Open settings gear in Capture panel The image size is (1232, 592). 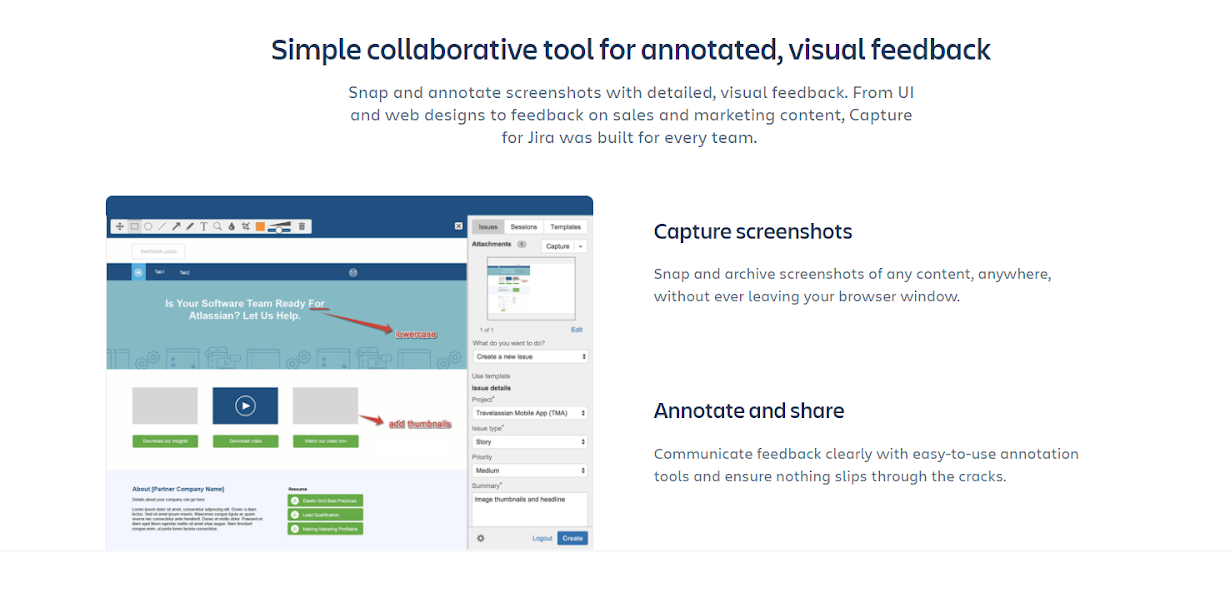click(x=480, y=538)
